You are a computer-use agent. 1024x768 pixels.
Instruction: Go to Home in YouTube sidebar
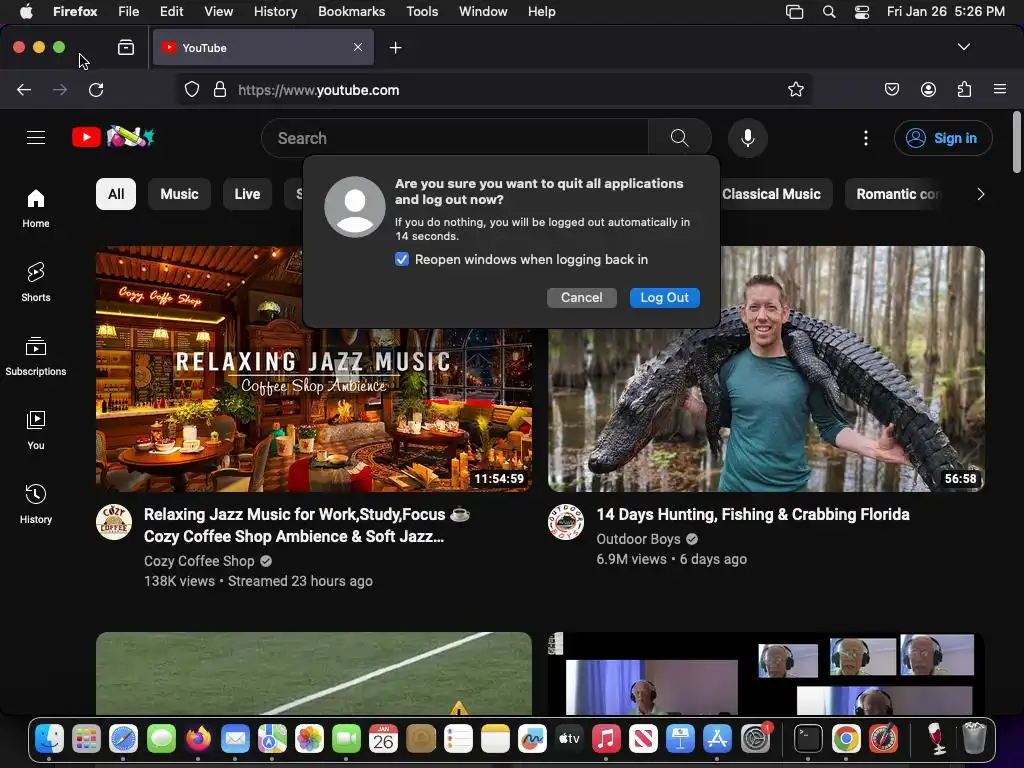pyautogui.click(x=36, y=209)
